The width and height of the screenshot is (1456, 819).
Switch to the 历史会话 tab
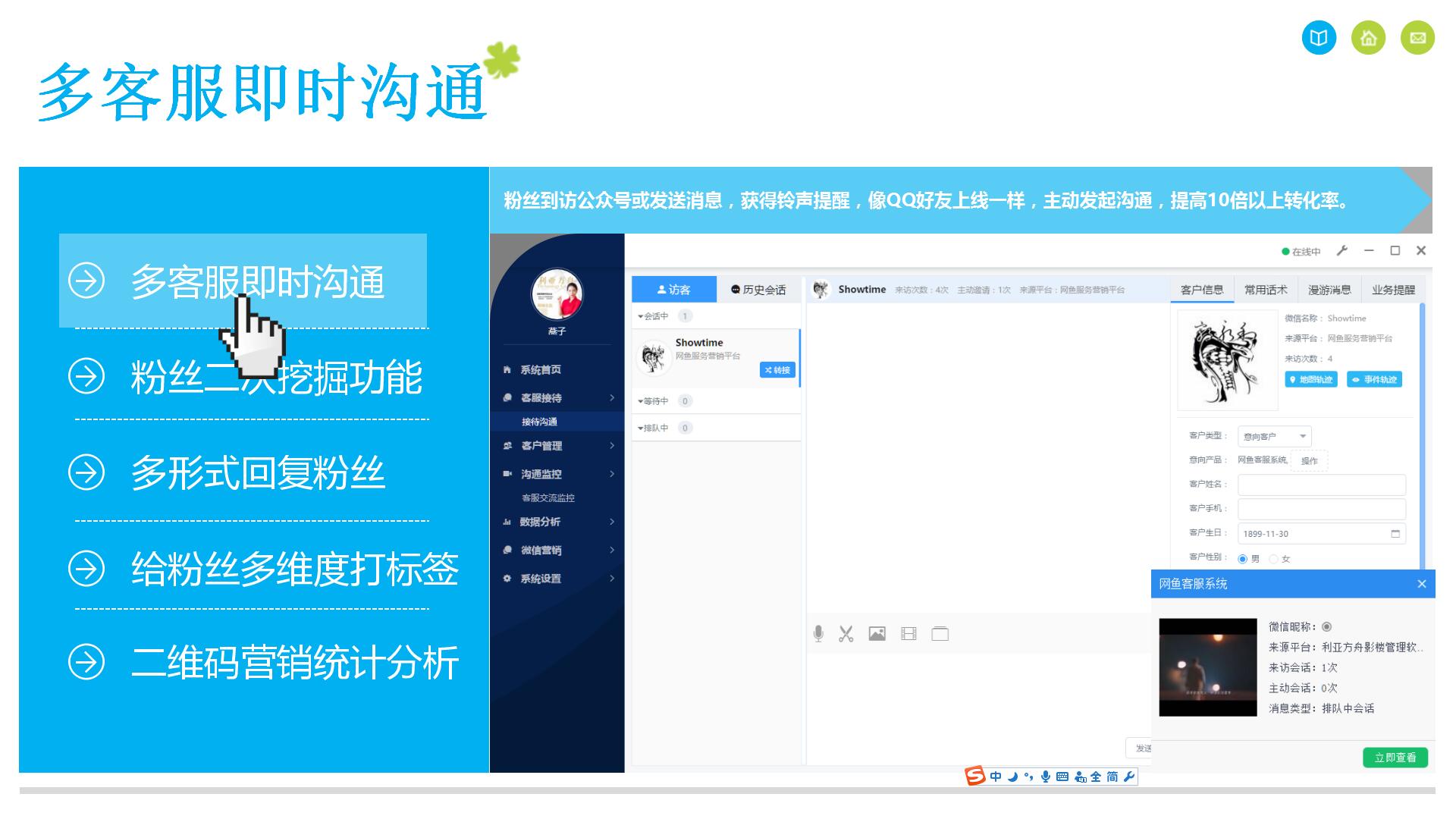click(x=758, y=290)
